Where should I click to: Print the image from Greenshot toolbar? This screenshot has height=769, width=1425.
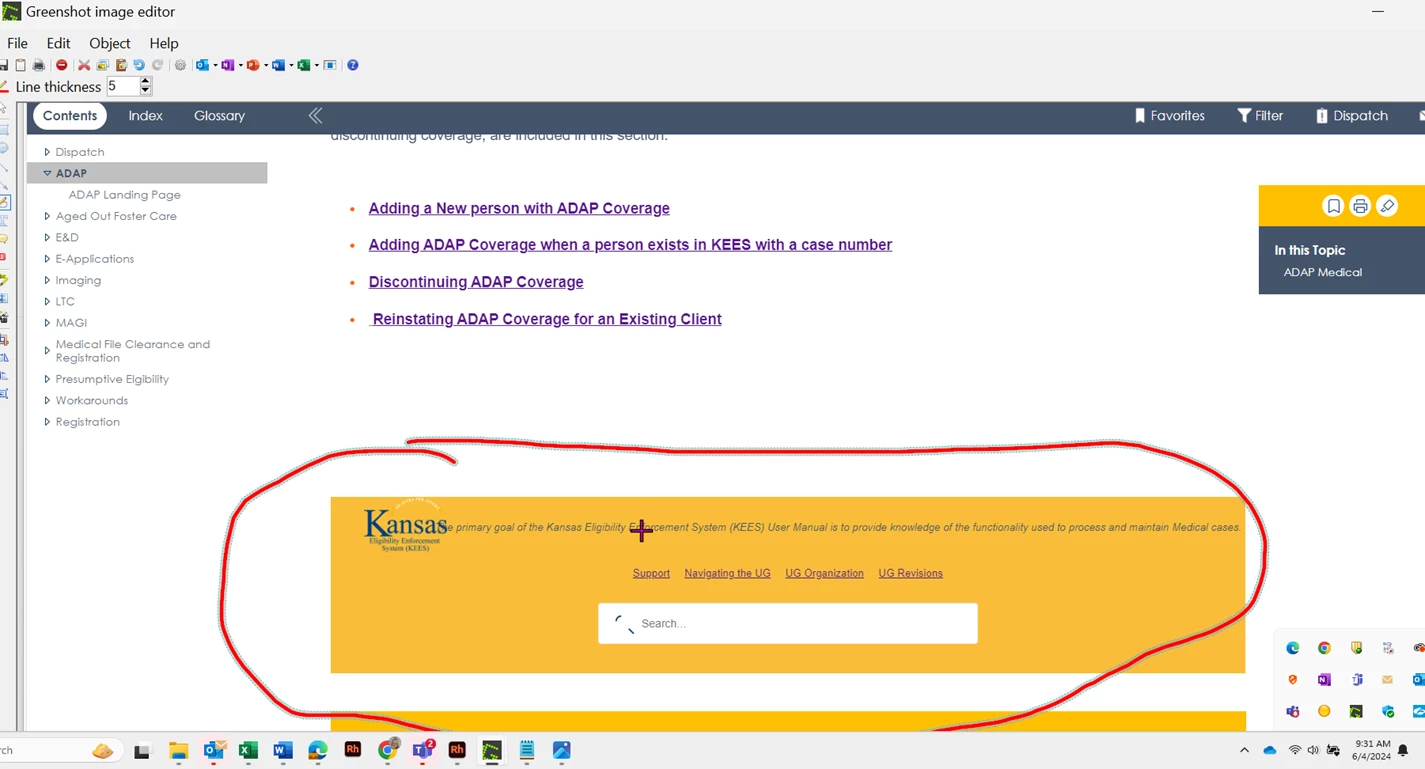point(39,65)
